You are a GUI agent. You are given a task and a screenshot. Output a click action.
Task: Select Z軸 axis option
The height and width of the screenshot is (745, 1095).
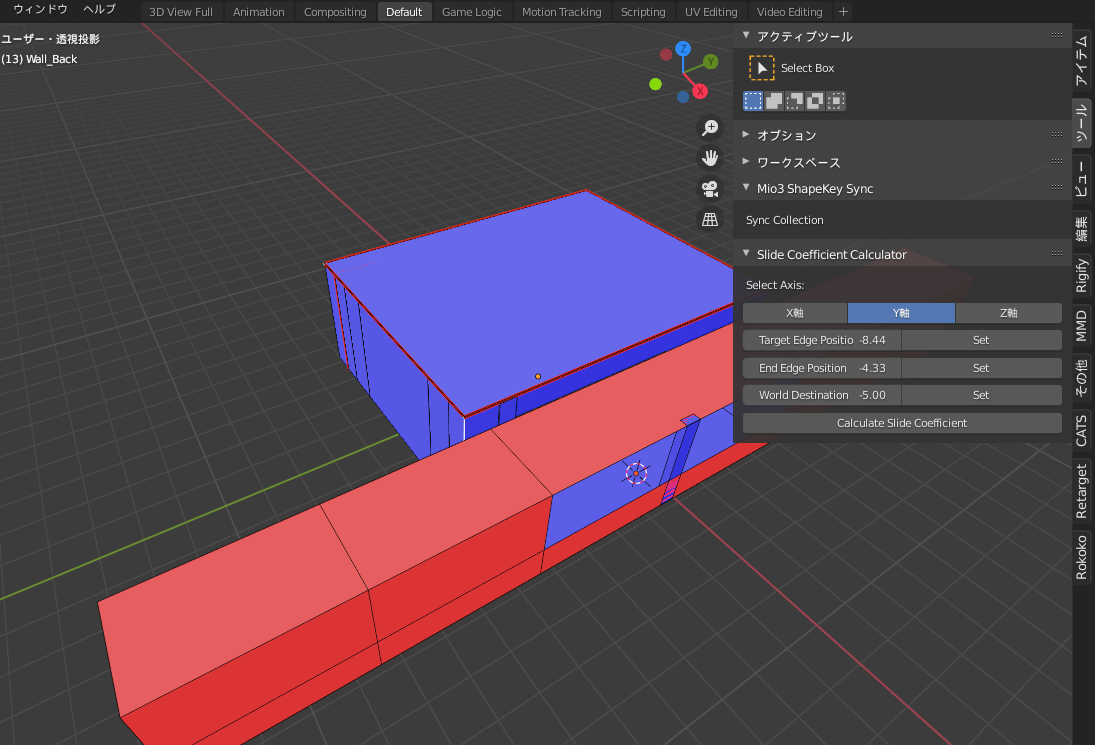[x=1008, y=313]
